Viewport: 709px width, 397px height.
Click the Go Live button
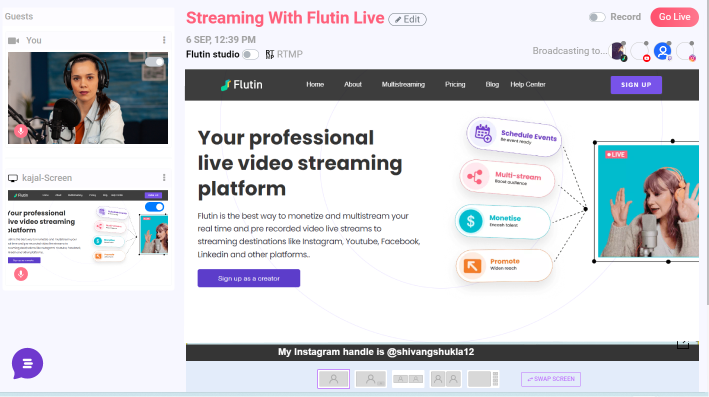click(x=674, y=17)
